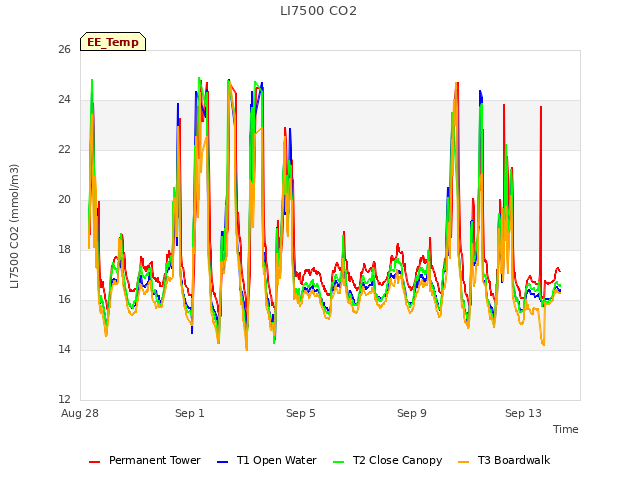Click the Sep 13 x-axis label
The width and height of the screenshot is (640, 480).
pyautogui.click(x=523, y=413)
